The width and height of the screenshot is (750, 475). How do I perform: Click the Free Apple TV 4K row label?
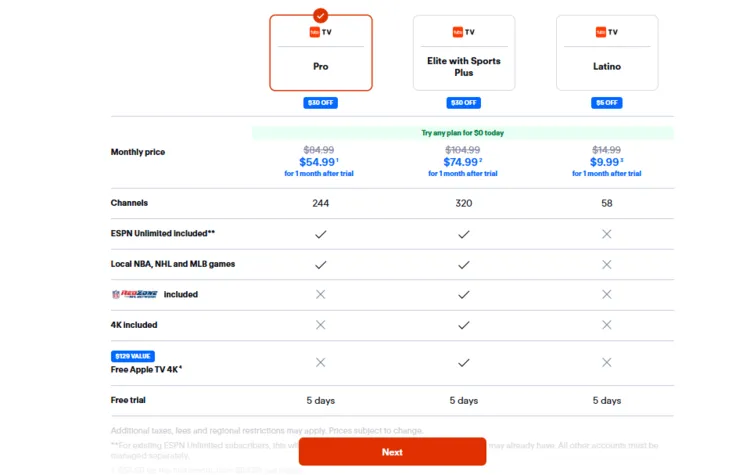coord(146,369)
